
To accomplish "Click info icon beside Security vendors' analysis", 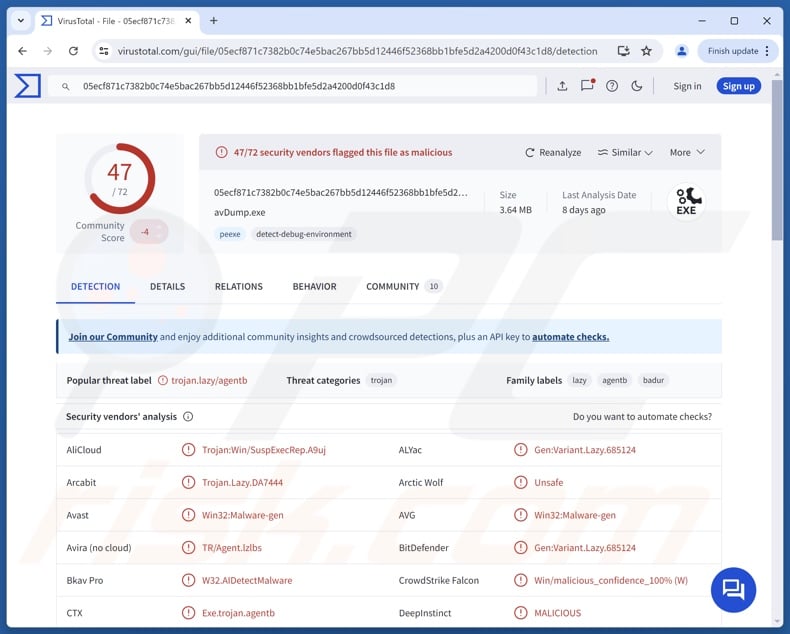I will click(188, 417).
